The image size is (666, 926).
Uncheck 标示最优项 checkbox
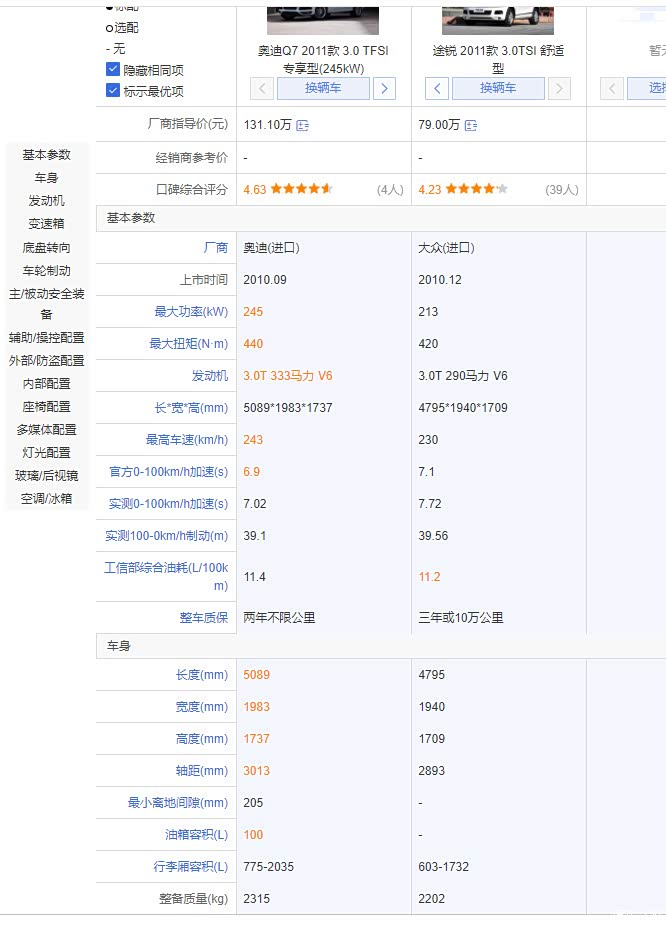tap(113, 90)
